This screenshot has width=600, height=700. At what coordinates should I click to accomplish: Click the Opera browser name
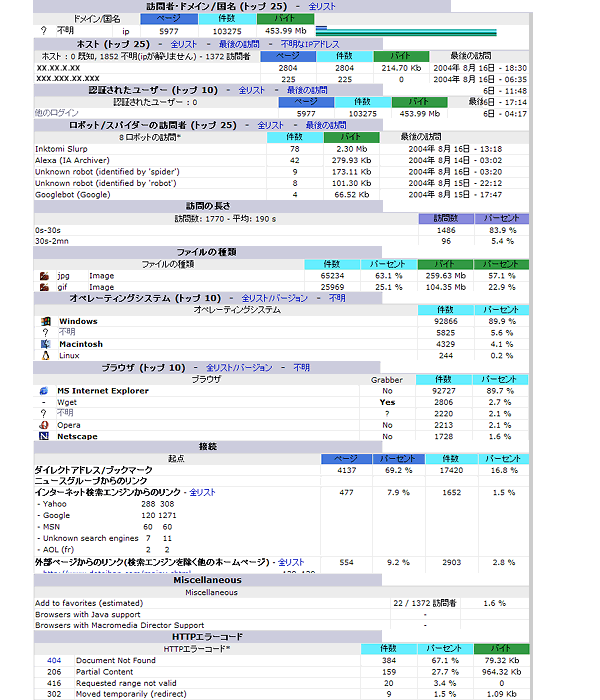click(x=69, y=425)
